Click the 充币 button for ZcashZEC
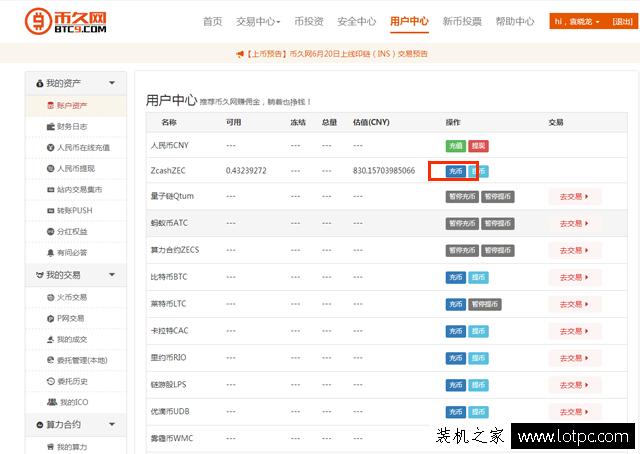The width and height of the screenshot is (640, 454). (x=456, y=171)
